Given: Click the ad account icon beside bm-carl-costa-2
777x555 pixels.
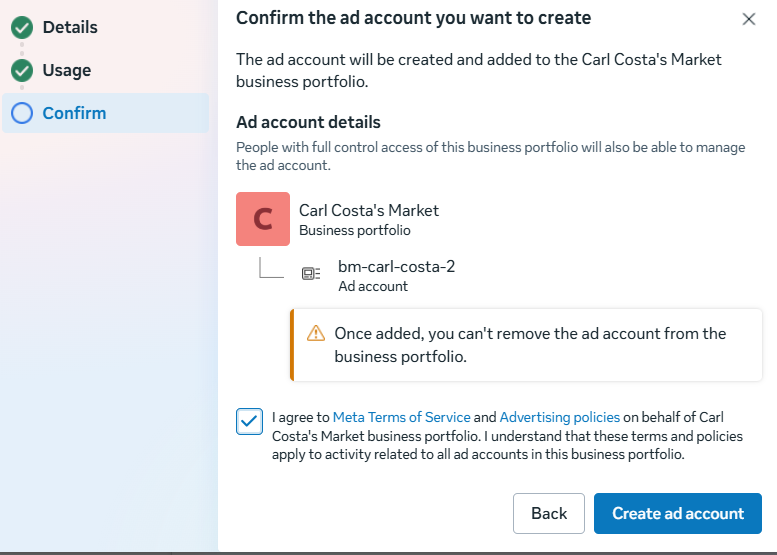Looking at the screenshot, I should tap(311, 273).
